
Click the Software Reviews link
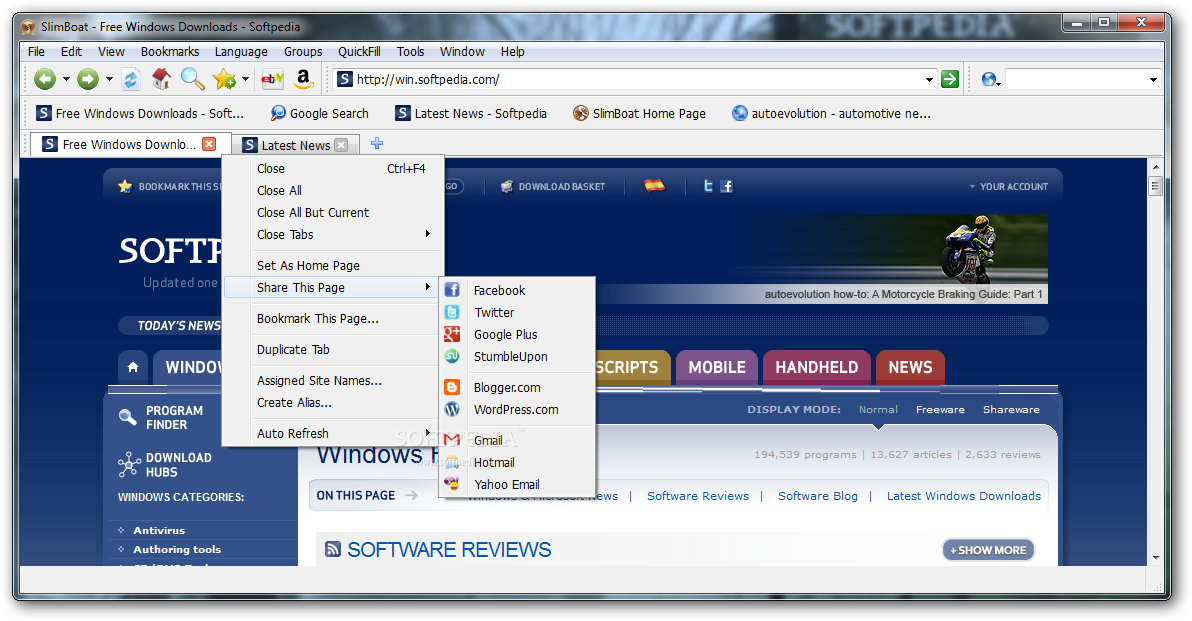click(x=698, y=496)
